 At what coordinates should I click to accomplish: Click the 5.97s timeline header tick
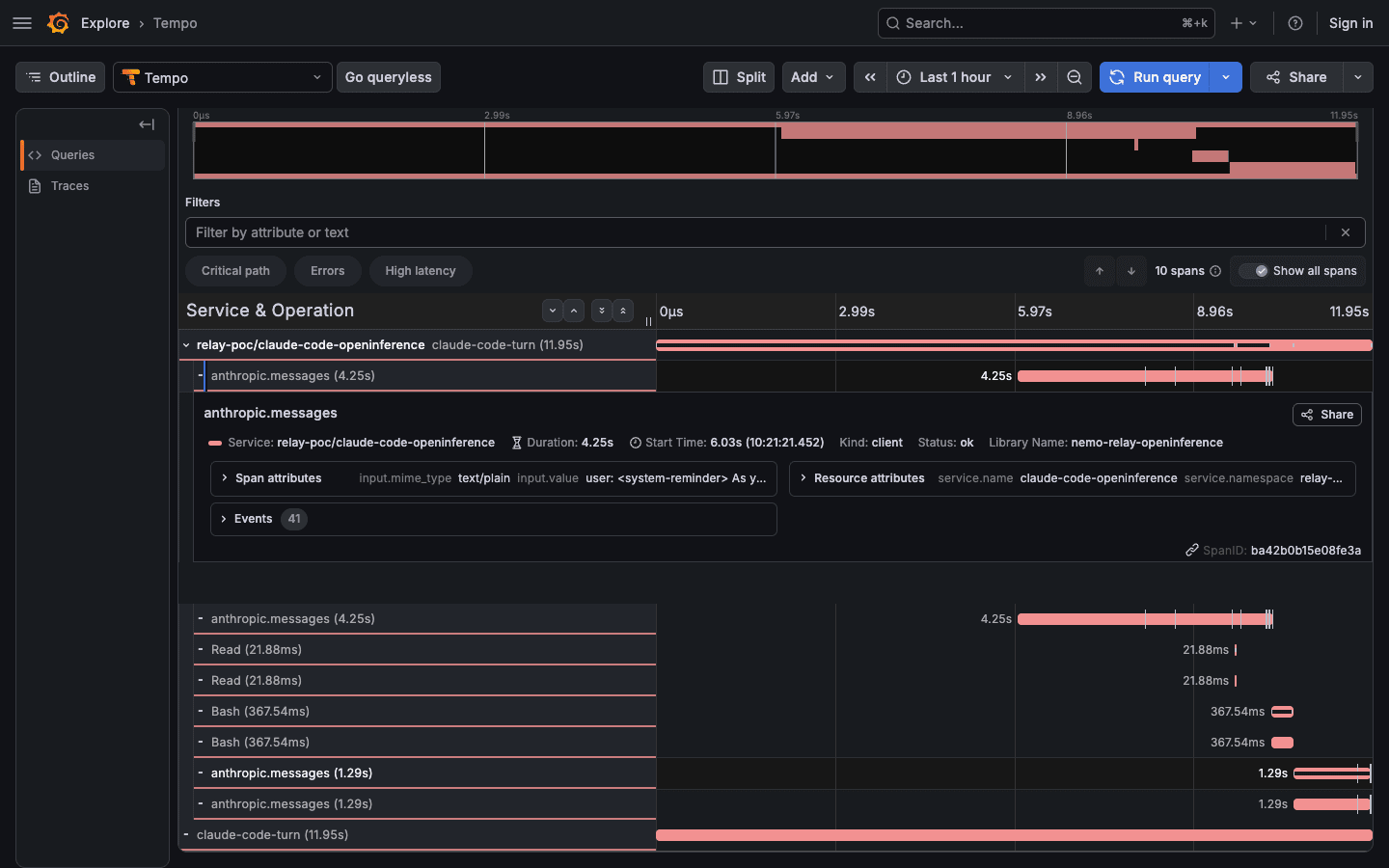[1034, 312]
